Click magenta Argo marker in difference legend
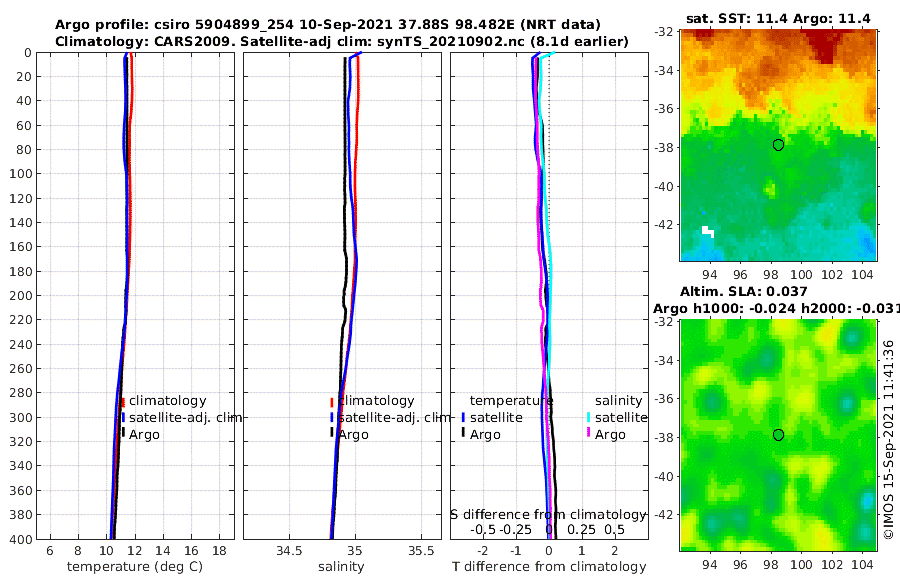This screenshot has height=580, width=900. coord(588,432)
